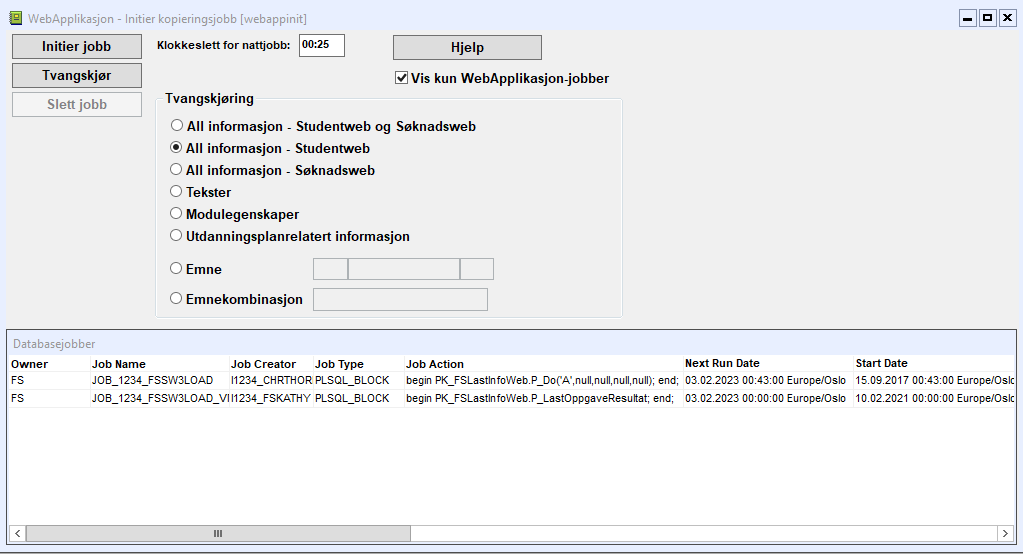Toggle Vis kun WebApplikasjon-jobber checkbox

[x=401, y=78]
